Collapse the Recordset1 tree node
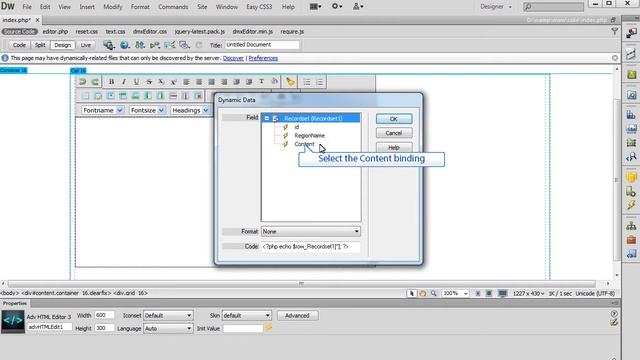 pyautogui.click(x=267, y=118)
